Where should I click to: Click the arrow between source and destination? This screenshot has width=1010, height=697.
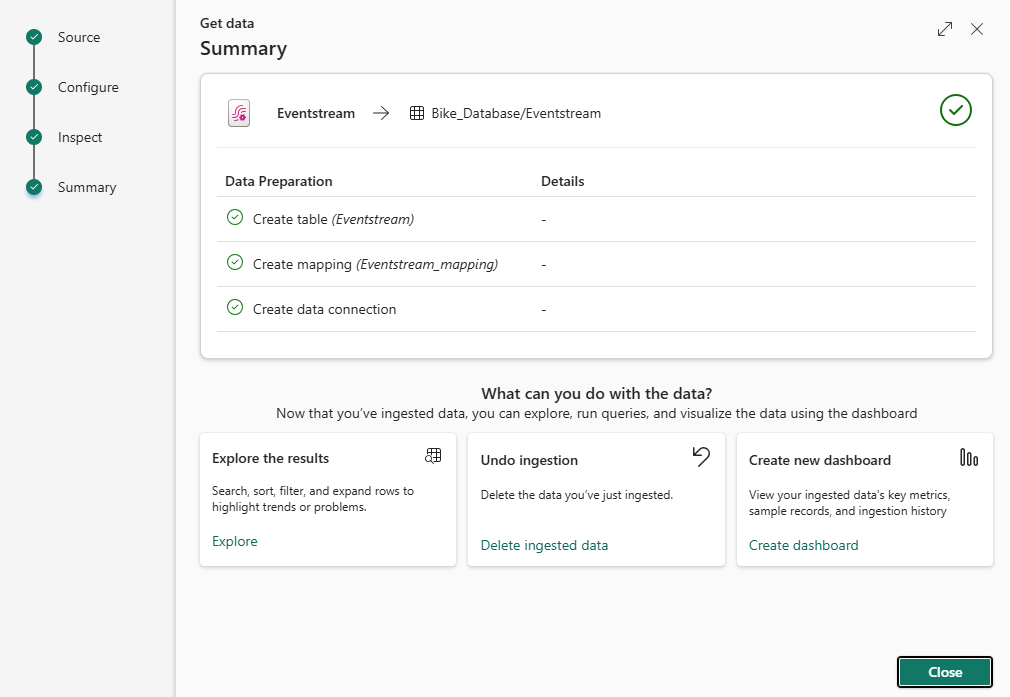381,113
